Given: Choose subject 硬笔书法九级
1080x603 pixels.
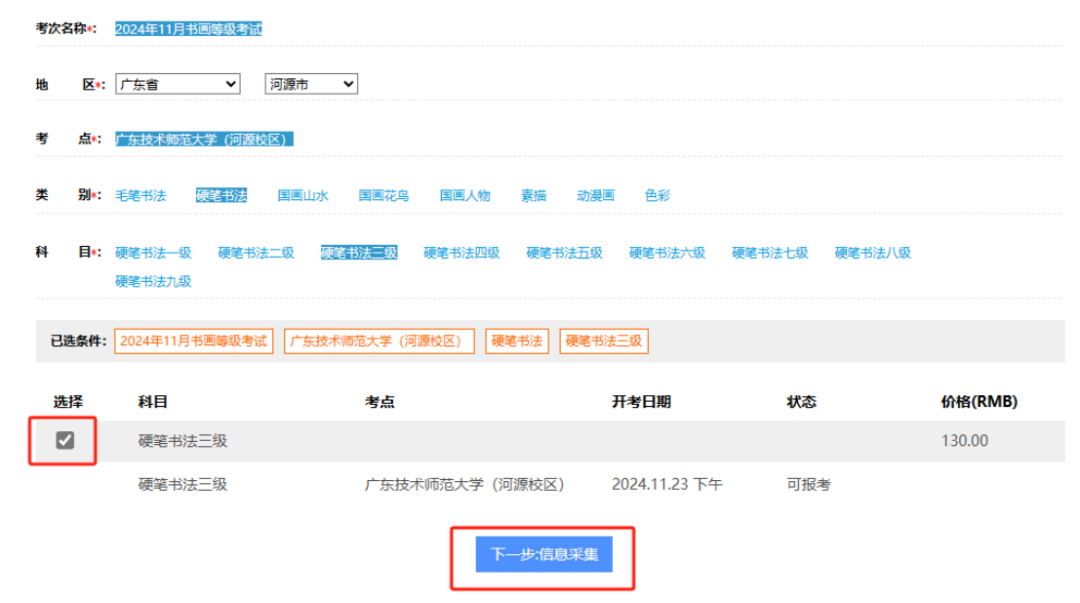Looking at the screenshot, I should point(153,281).
